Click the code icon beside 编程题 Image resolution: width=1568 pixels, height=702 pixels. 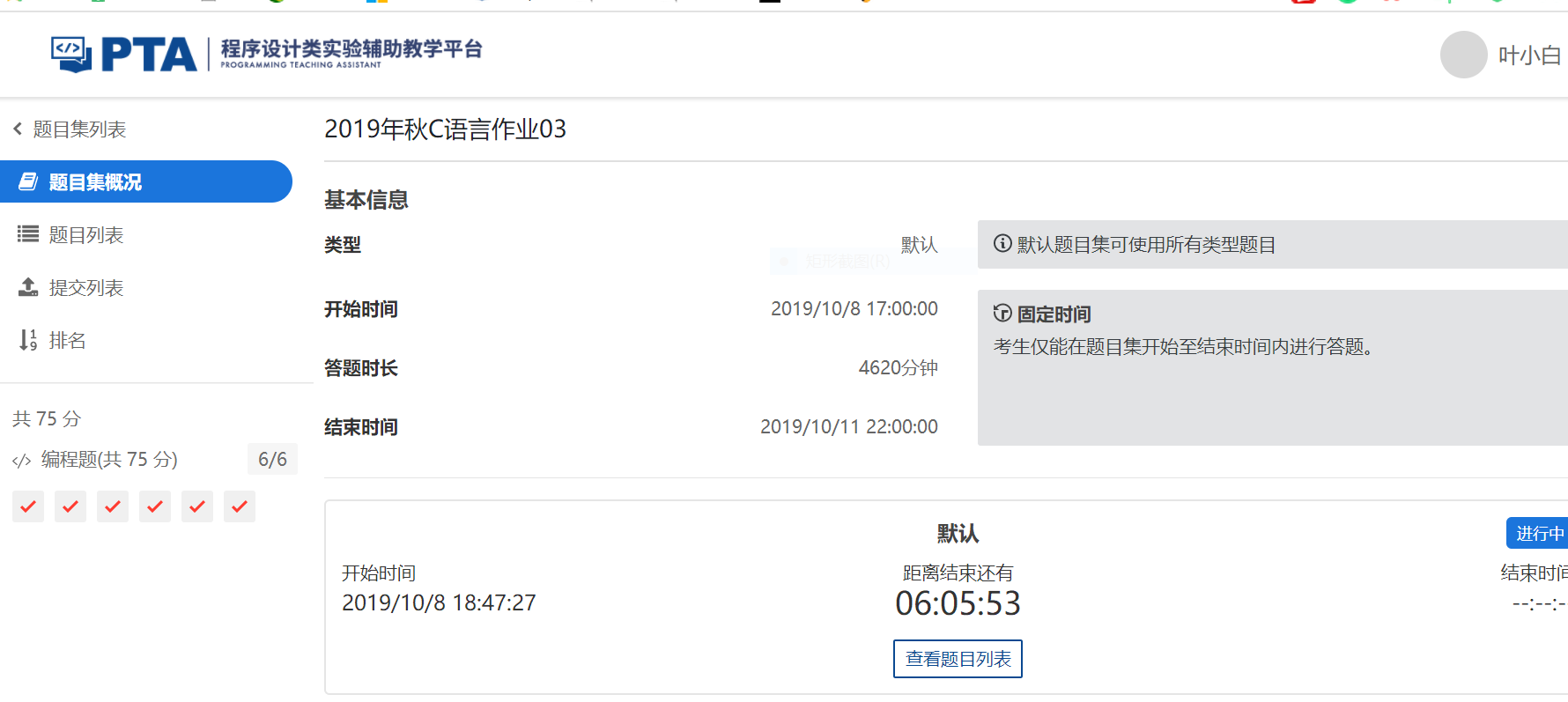tap(22, 461)
